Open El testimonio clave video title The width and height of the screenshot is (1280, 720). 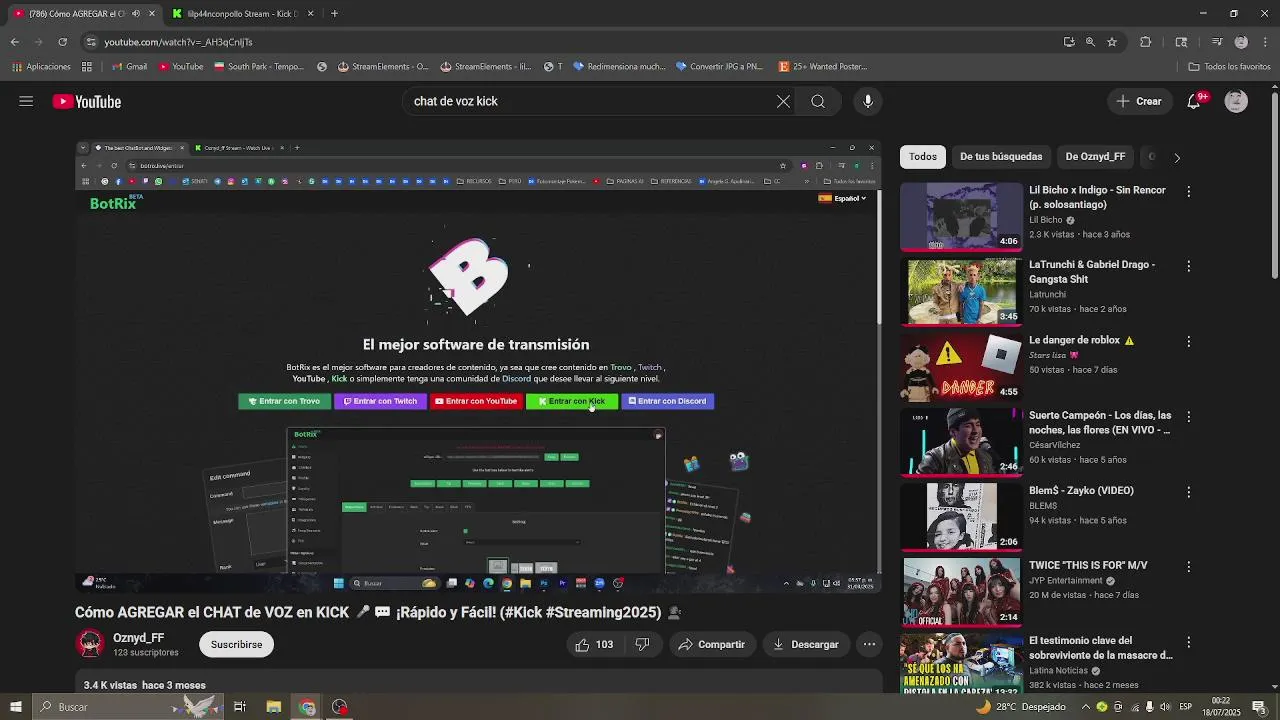(x=1100, y=648)
